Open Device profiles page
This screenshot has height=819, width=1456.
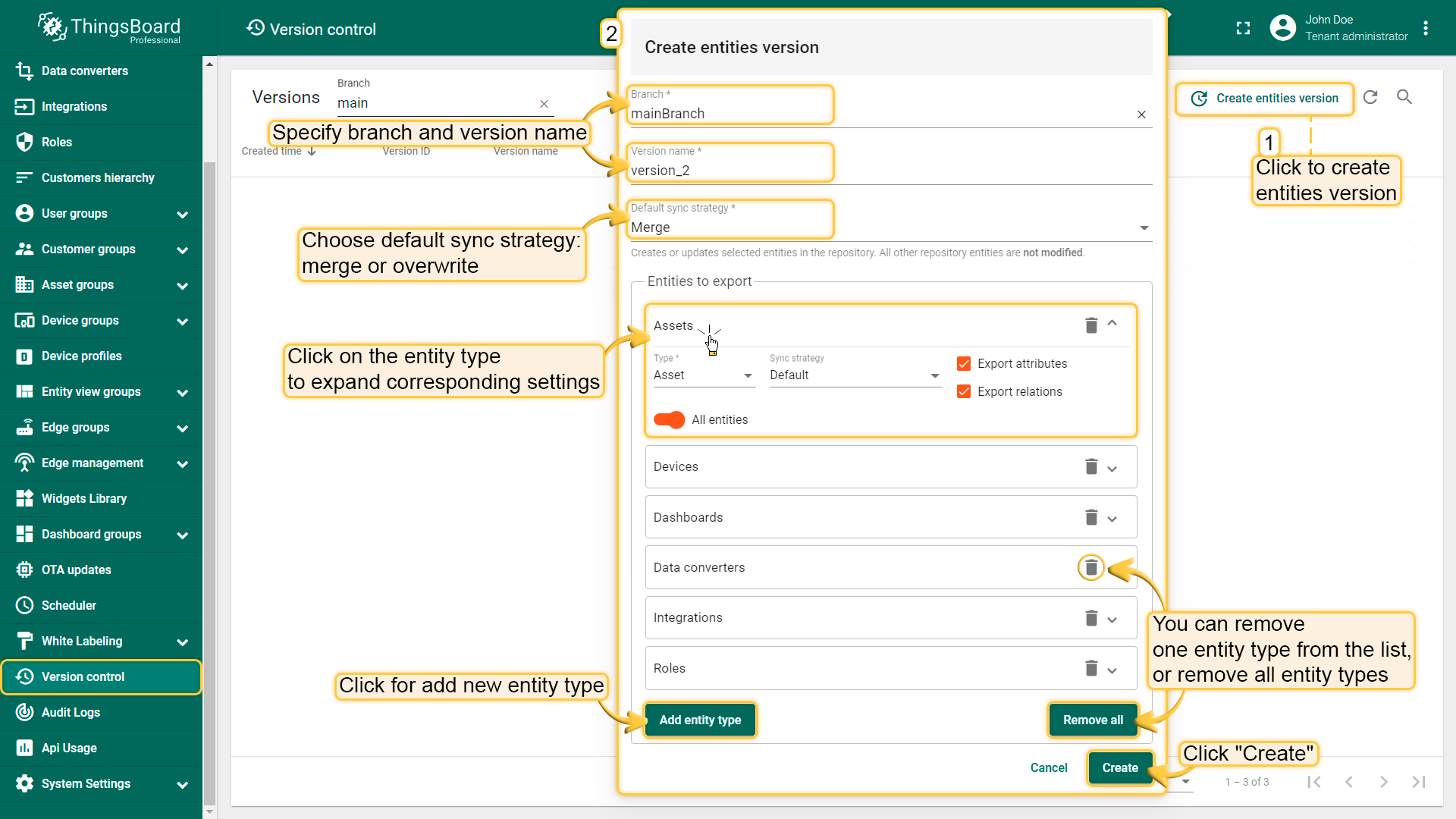pos(102,356)
